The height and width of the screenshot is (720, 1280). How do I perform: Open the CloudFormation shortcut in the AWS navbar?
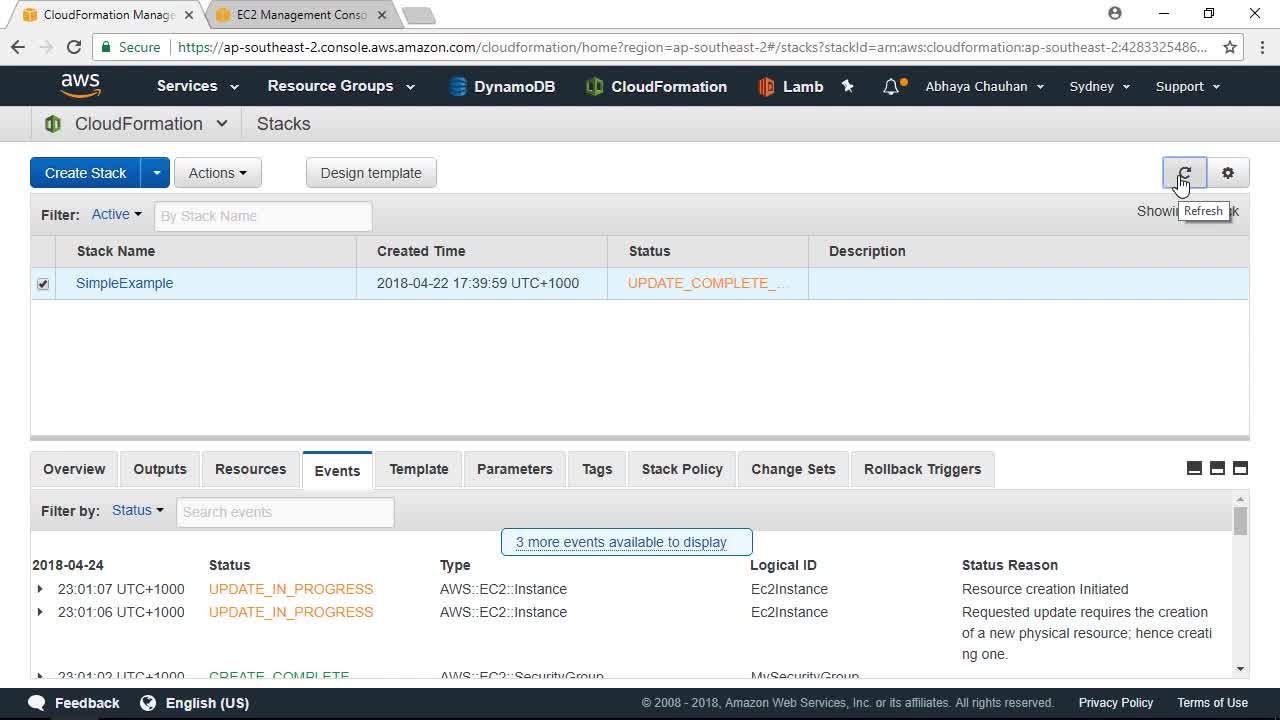pos(656,87)
